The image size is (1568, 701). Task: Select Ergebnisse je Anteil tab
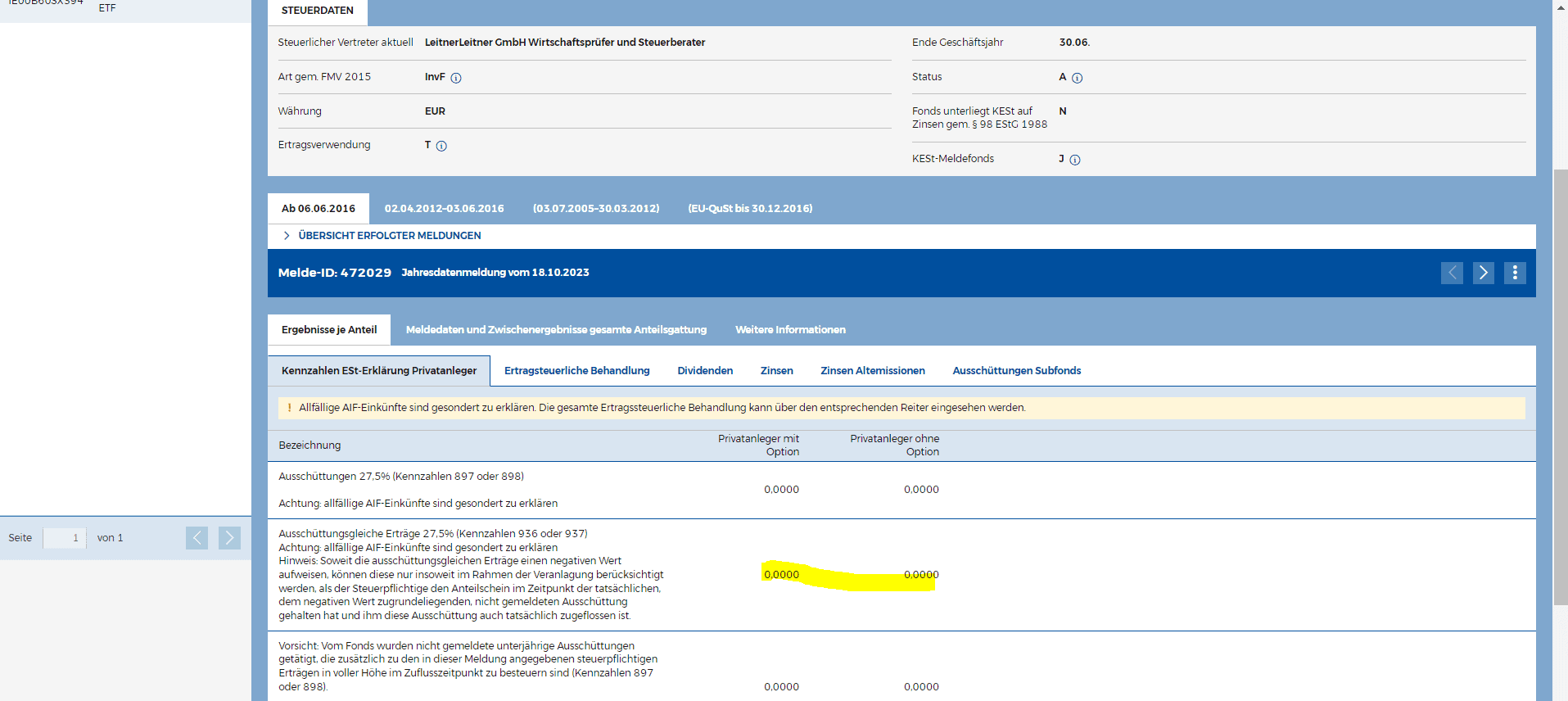tap(329, 330)
